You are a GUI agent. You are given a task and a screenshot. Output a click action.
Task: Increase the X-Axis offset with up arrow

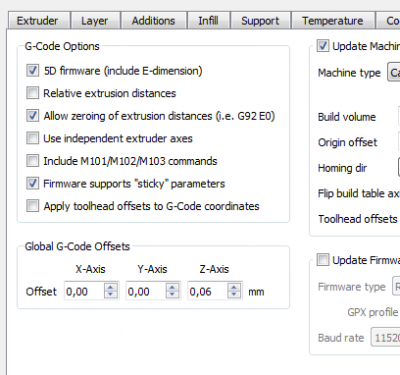pos(111,288)
